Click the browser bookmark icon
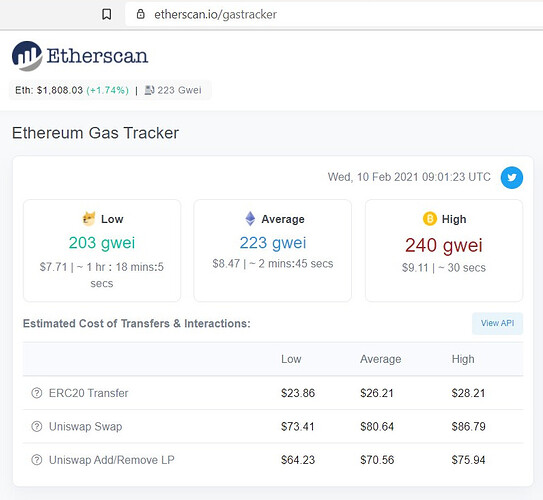The height and width of the screenshot is (500, 543). [x=107, y=14]
